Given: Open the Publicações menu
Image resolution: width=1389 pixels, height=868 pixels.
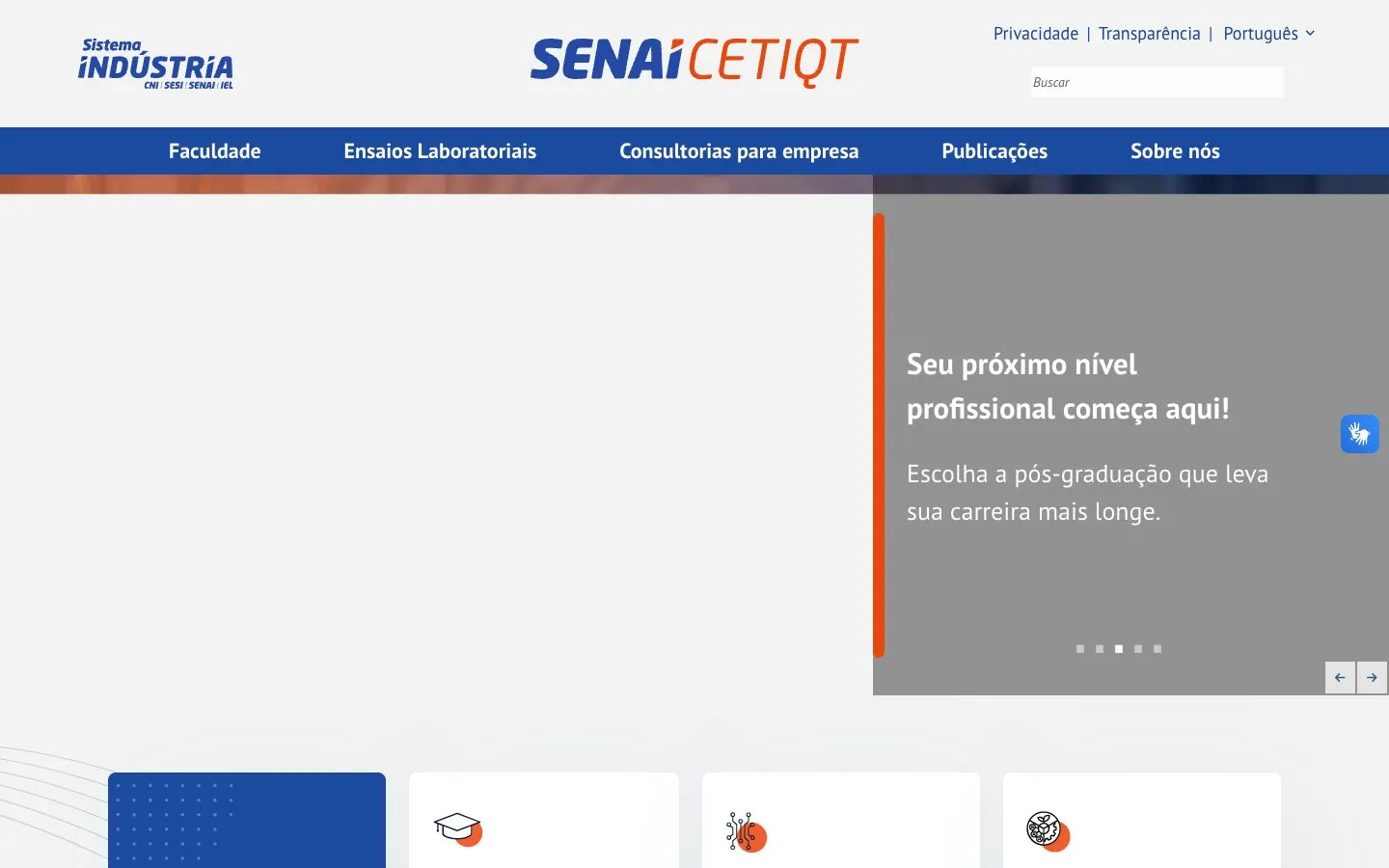Looking at the screenshot, I should point(994,151).
